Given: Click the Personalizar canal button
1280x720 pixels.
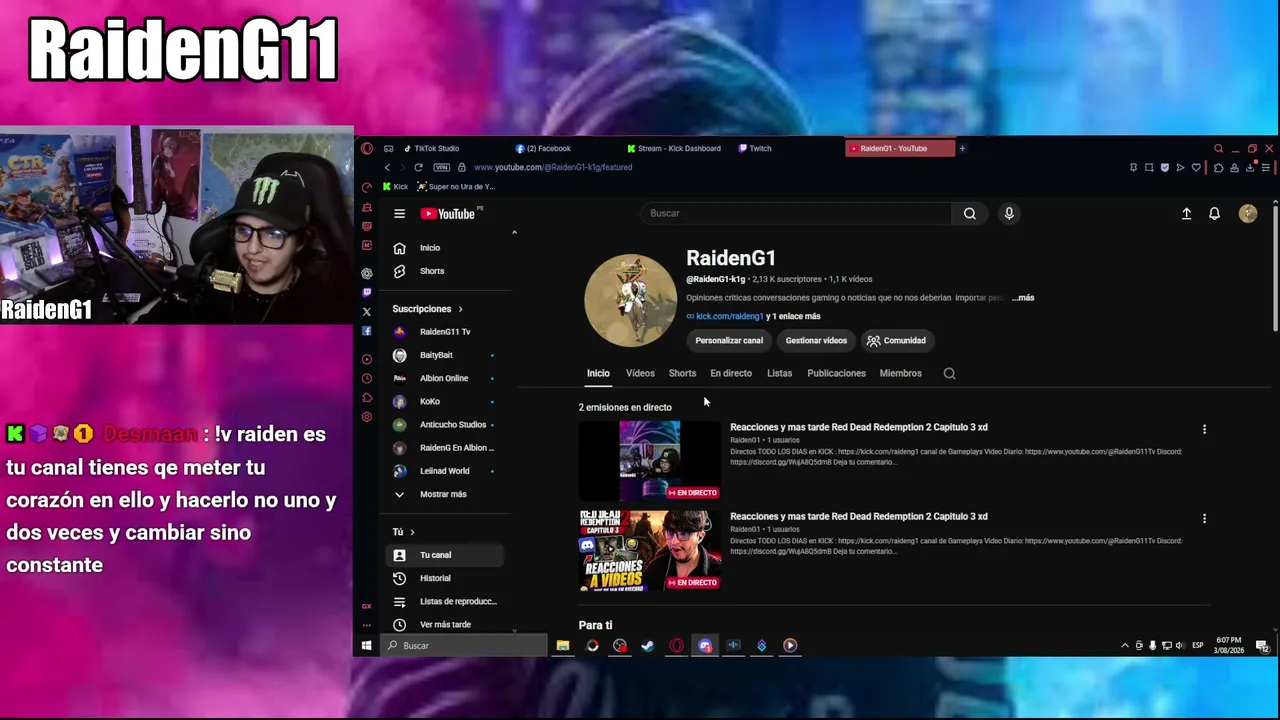Looking at the screenshot, I should (x=729, y=340).
